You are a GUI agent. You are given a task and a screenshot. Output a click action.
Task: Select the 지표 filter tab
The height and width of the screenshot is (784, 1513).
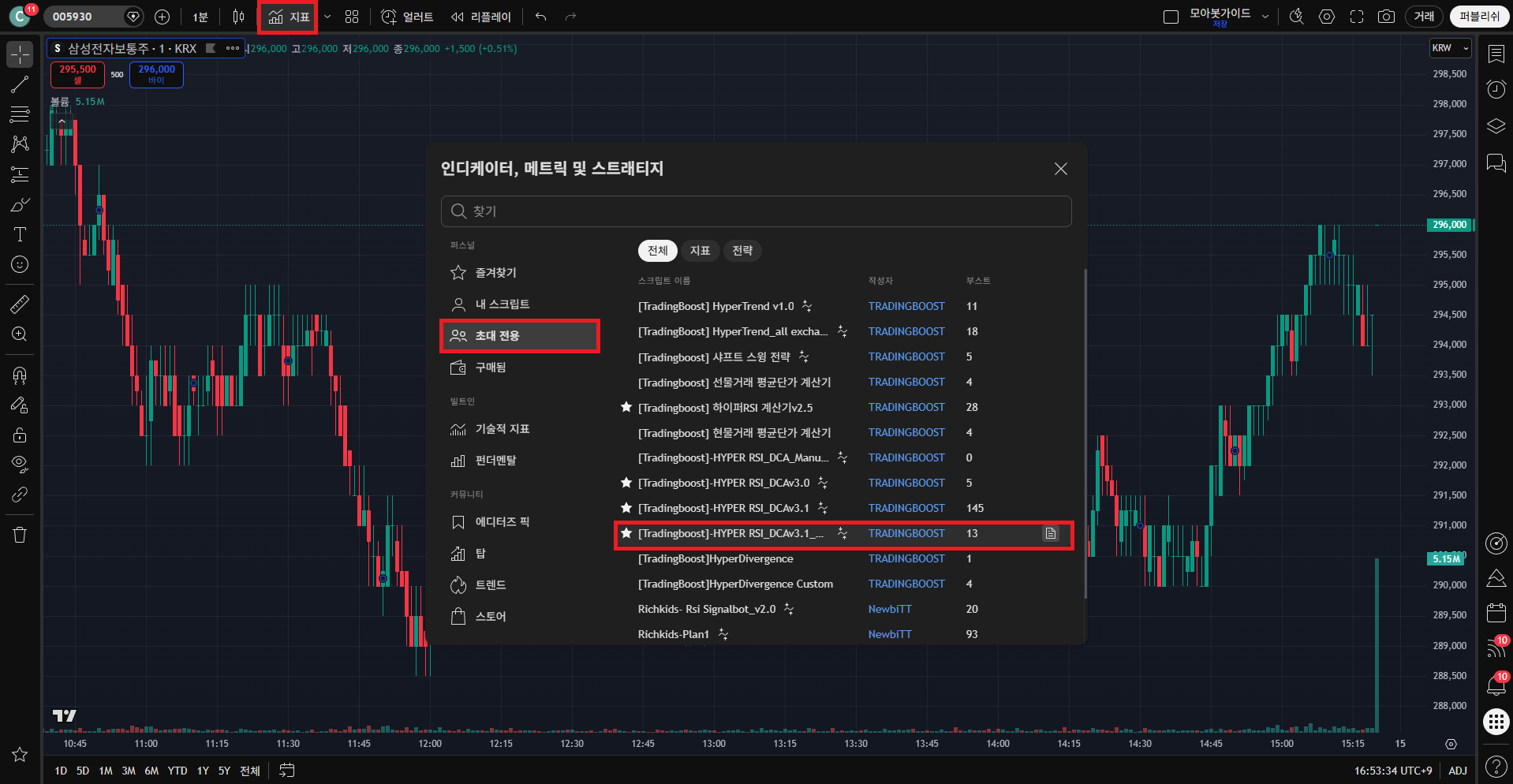pyautogui.click(x=700, y=251)
